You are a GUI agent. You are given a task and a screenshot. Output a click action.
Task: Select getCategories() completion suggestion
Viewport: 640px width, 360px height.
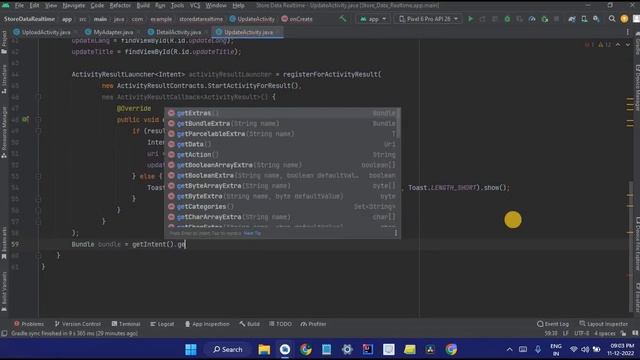(282, 207)
